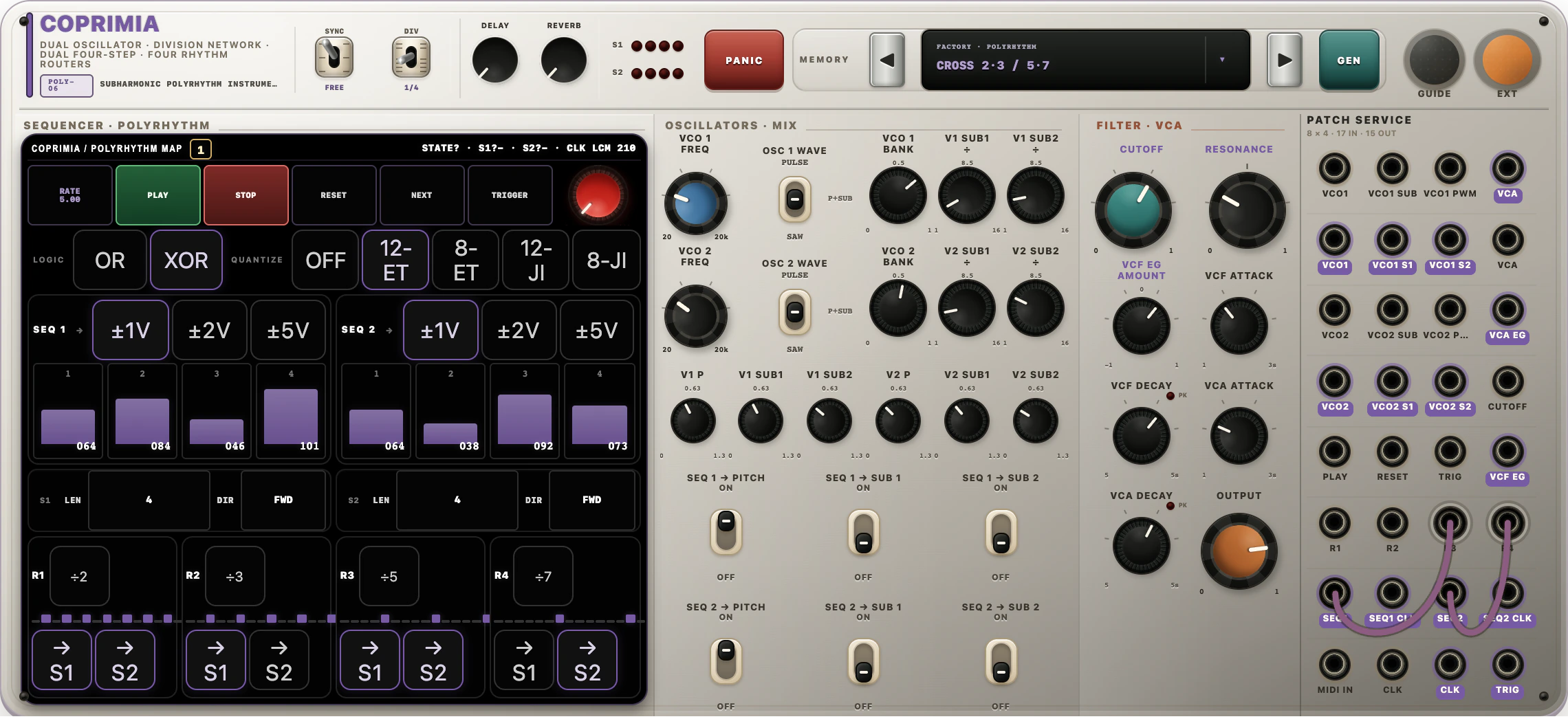The image size is (1568, 719).
Task: Click the VCO1 patch jack
Action: click(1334, 168)
